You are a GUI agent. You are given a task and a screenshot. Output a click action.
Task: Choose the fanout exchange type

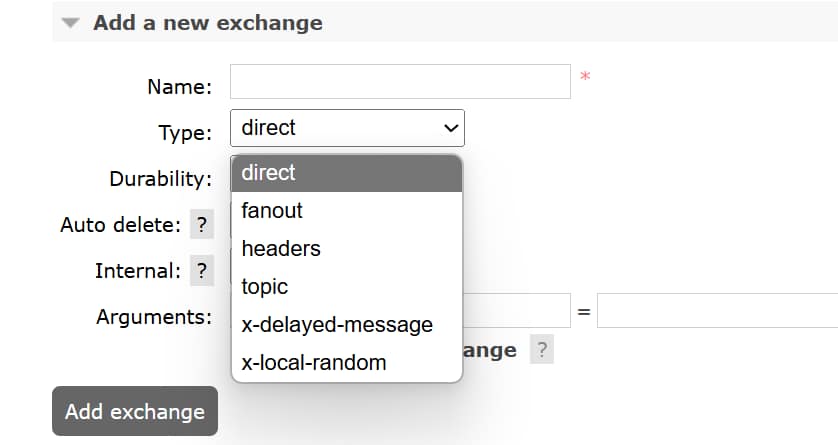click(x=346, y=211)
